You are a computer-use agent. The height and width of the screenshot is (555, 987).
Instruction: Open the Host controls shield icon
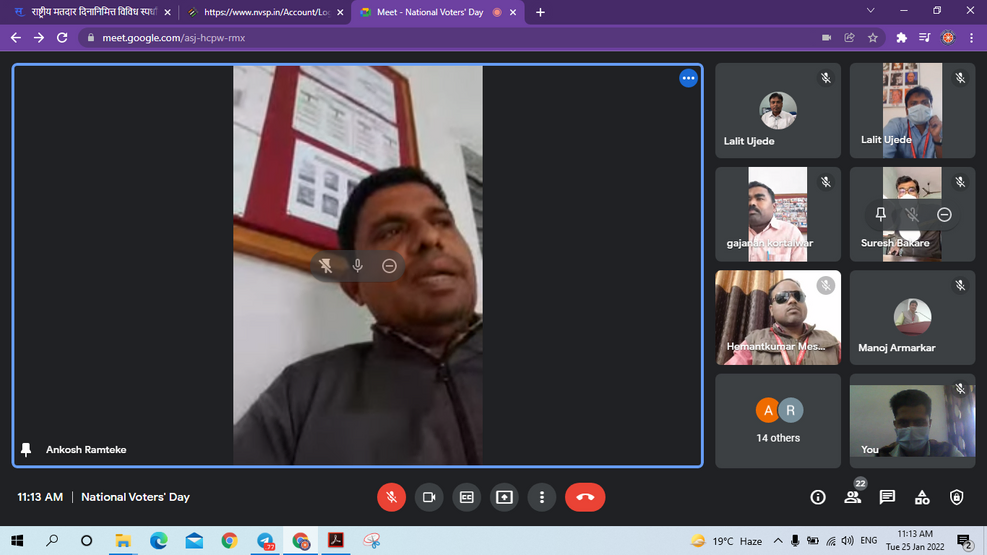point(956,497)
